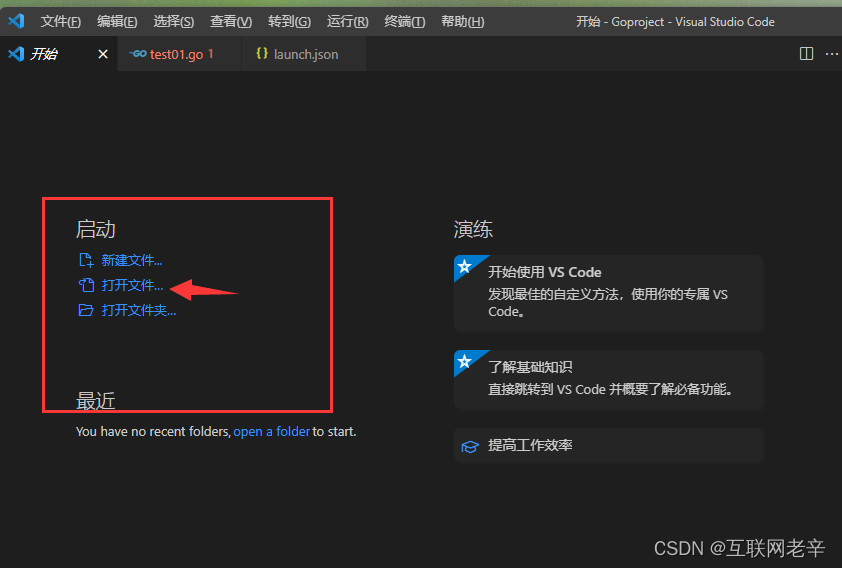Open the 转到(G) menu
This screenshot has width=842, height=568.
click(289, 21)
